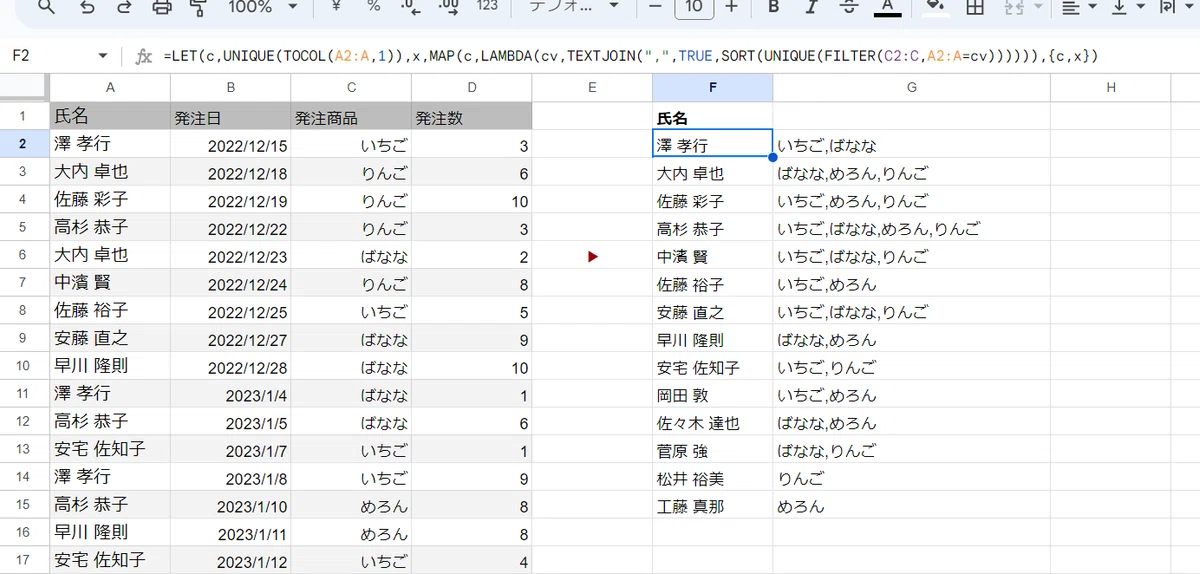Select the 発注数 header cell

(471, 116)
